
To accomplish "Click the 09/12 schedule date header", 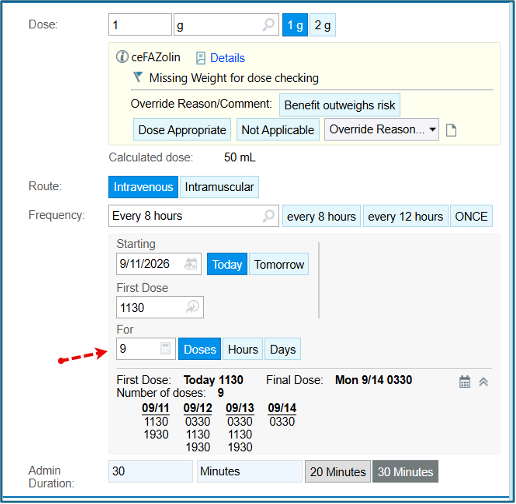I will [198, 408].
